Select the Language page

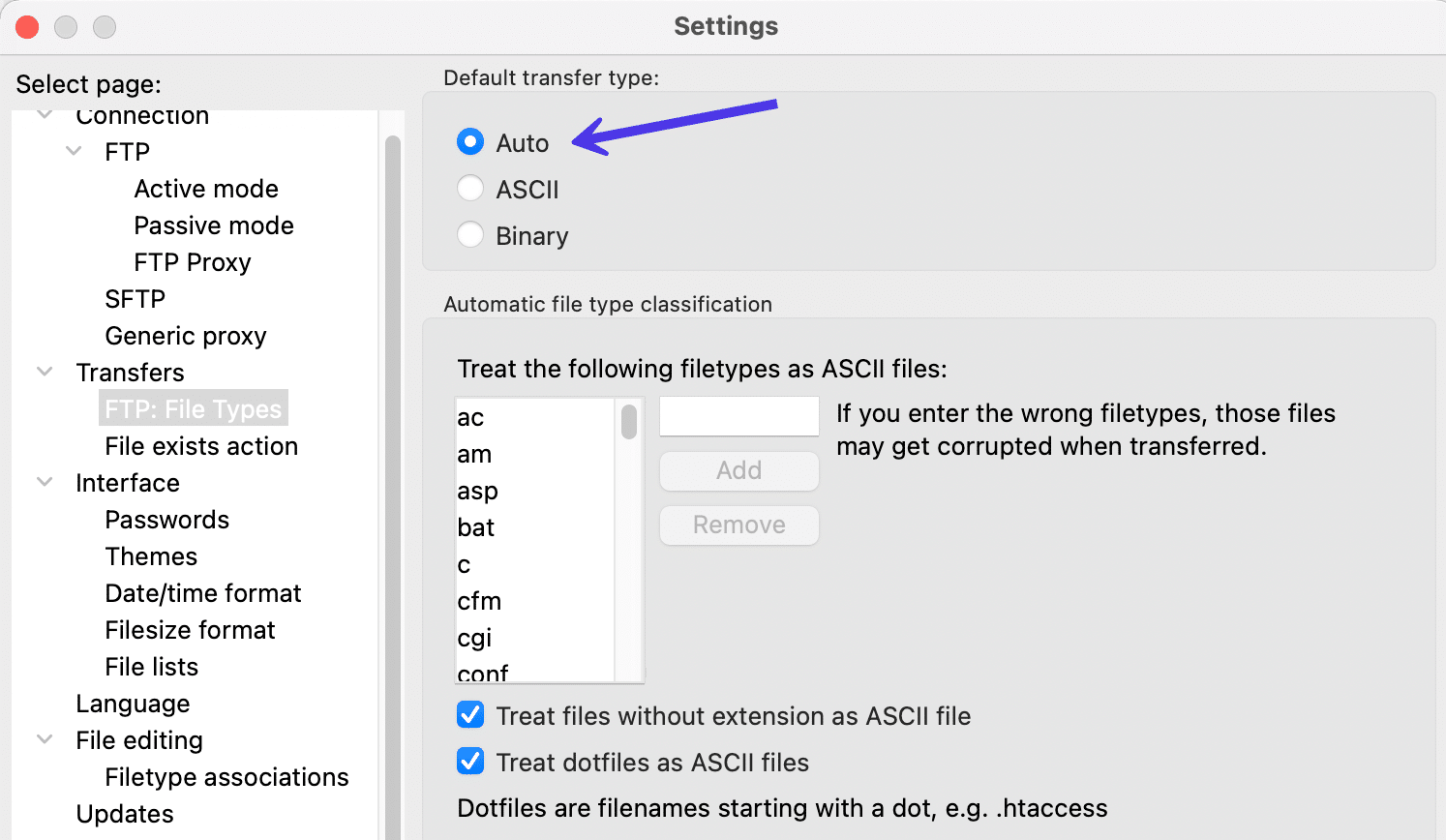coord(133,704)
